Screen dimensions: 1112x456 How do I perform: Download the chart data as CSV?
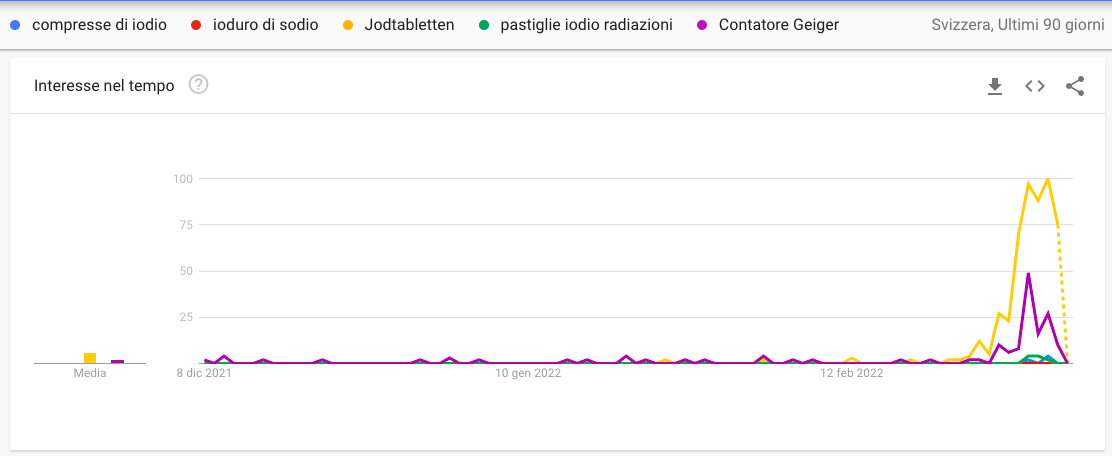995,86
